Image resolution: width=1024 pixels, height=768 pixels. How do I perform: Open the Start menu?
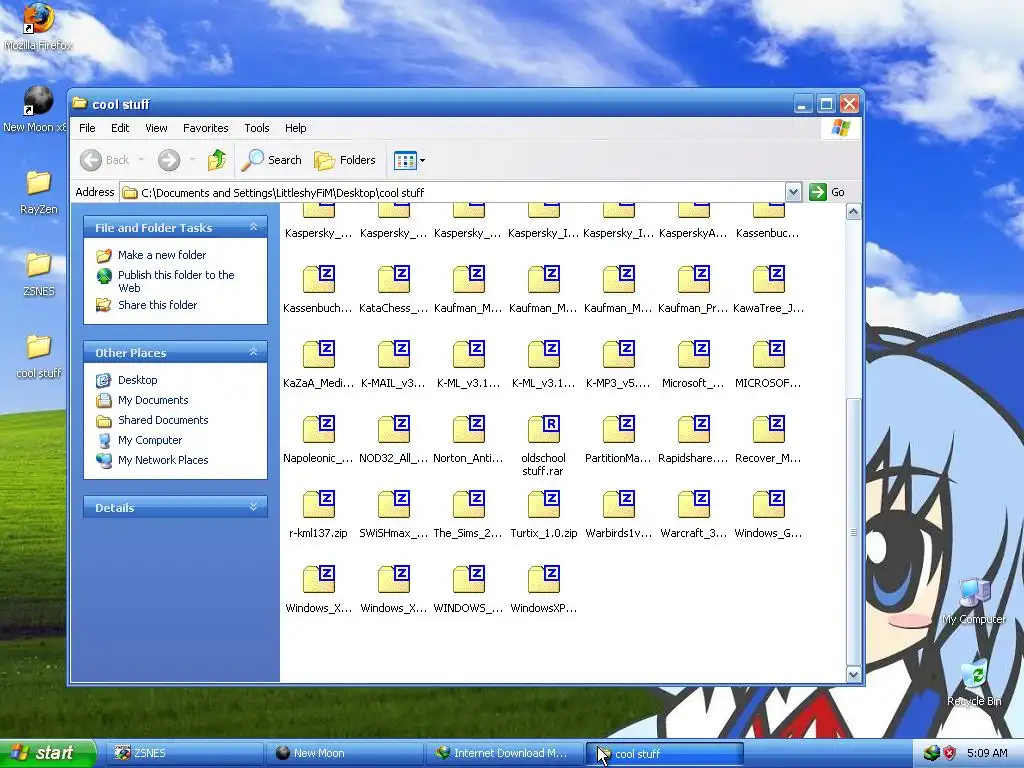pyautogui.click(x=48, y=753)
